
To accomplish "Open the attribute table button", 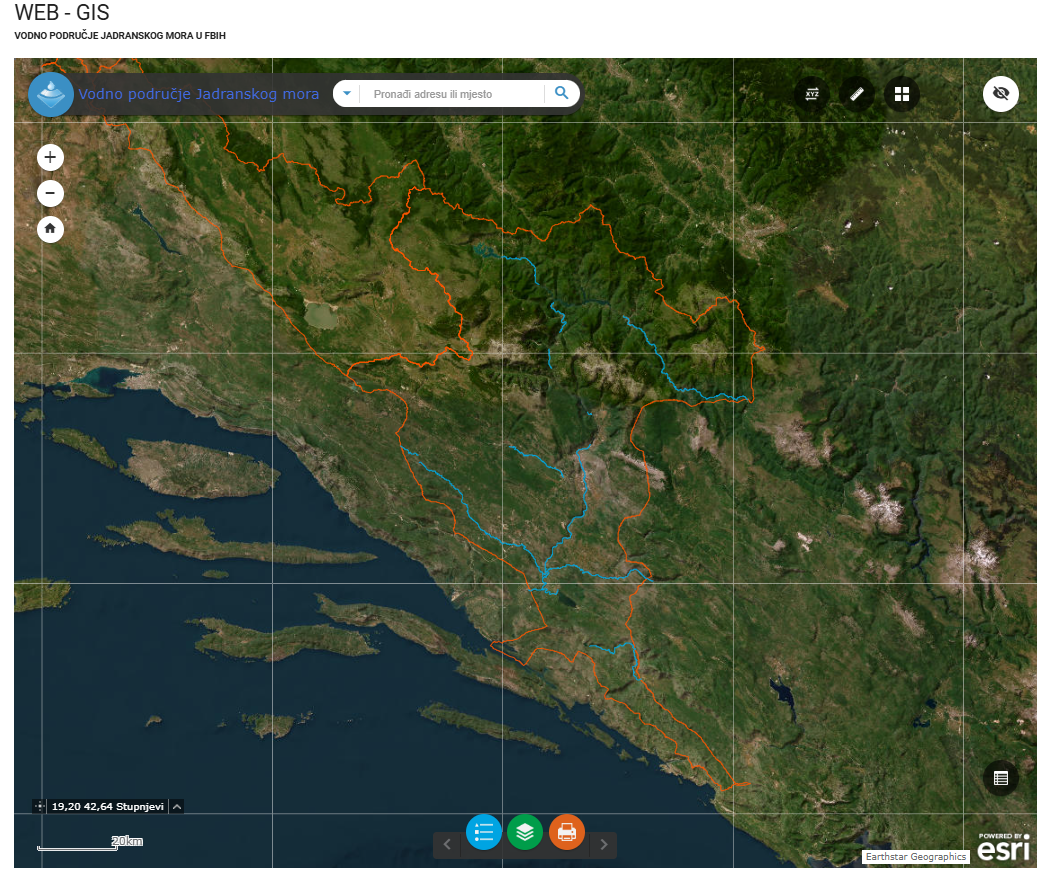I will coord(1000,778).
